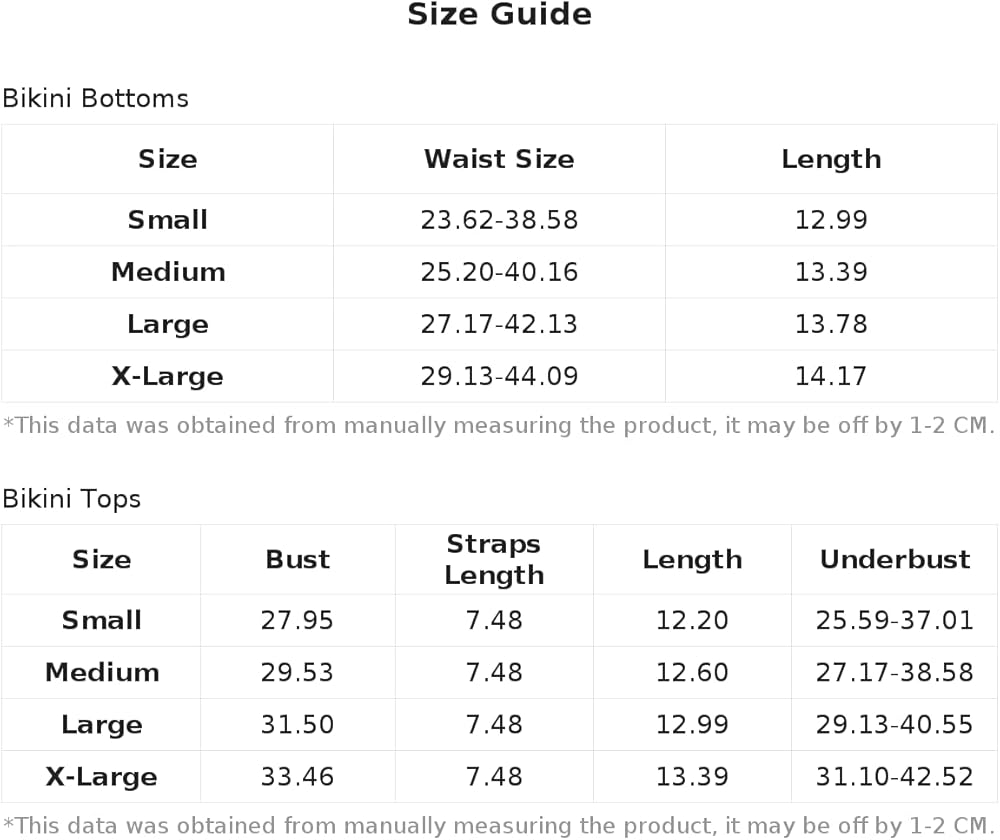Click the Small row in Bikini Bottoms
Screen dimensions: 1000x840
[499, 220]
